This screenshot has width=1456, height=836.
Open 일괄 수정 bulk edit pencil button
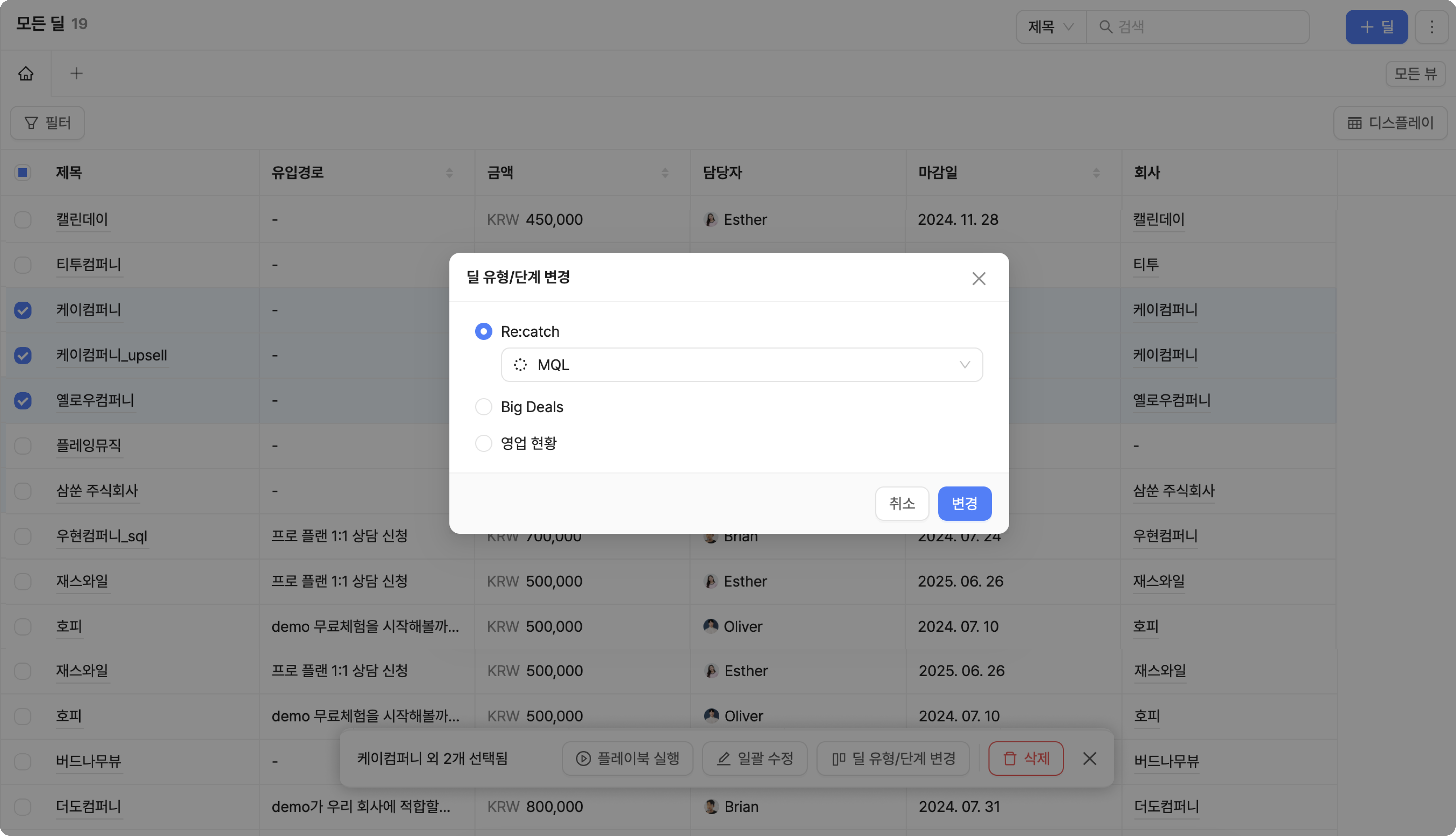[754, 758]
